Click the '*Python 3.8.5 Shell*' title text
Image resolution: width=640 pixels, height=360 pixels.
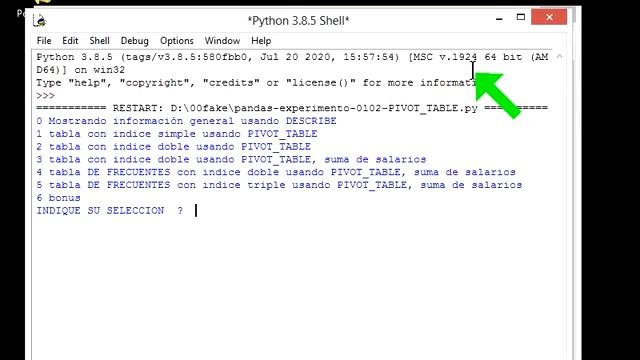pyautogui.click(x=298, y=21)
